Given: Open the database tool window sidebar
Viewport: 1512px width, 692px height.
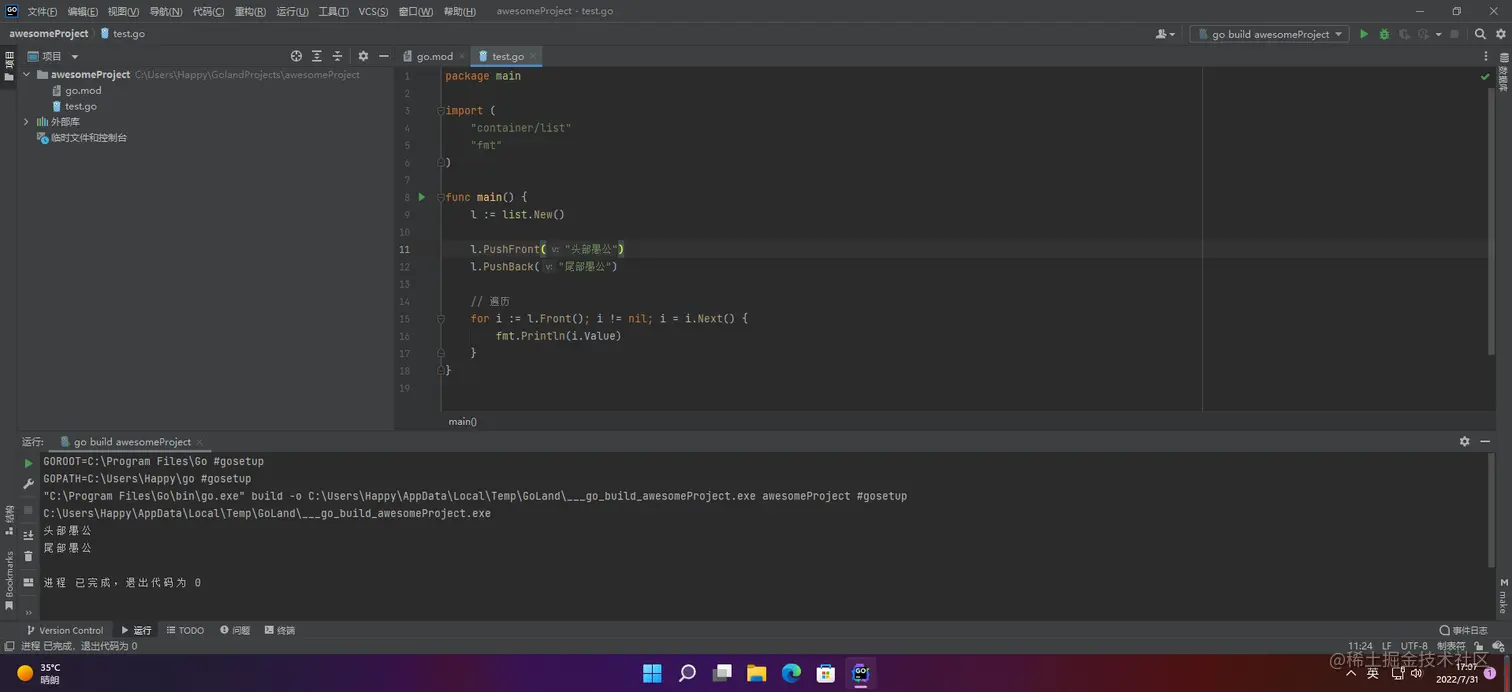Looking at the screenshot, I should click(1503, 72).
